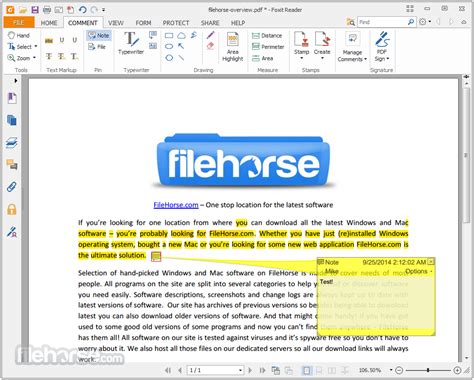Viewport: 474px width, 380px height.
Task: Expand the Zoom tool dropdown
Action: tap(34, 58)
